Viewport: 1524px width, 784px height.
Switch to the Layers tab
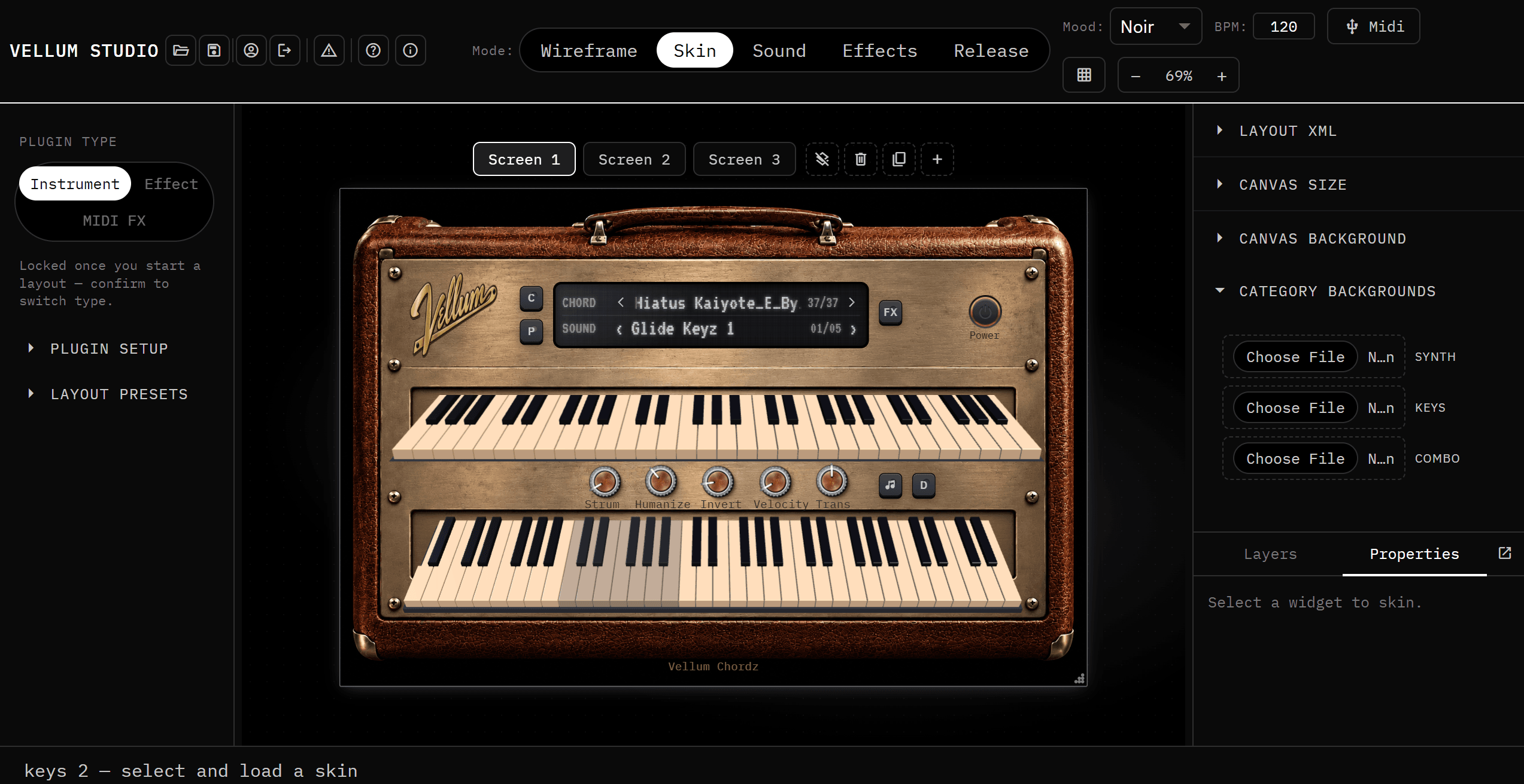coord(1270,554)
